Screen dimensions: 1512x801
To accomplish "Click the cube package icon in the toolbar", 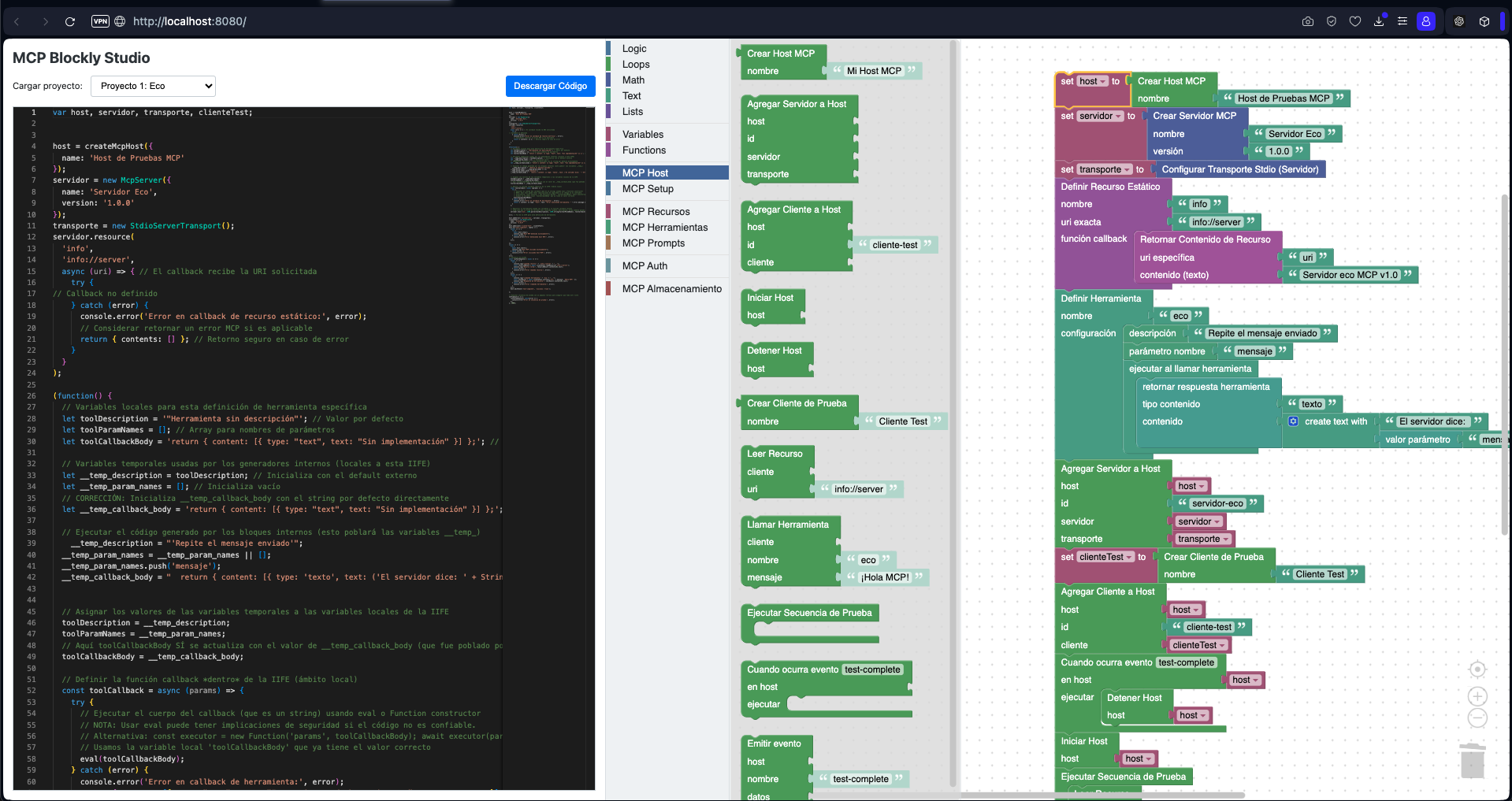I will click(x=1484, y=21).
